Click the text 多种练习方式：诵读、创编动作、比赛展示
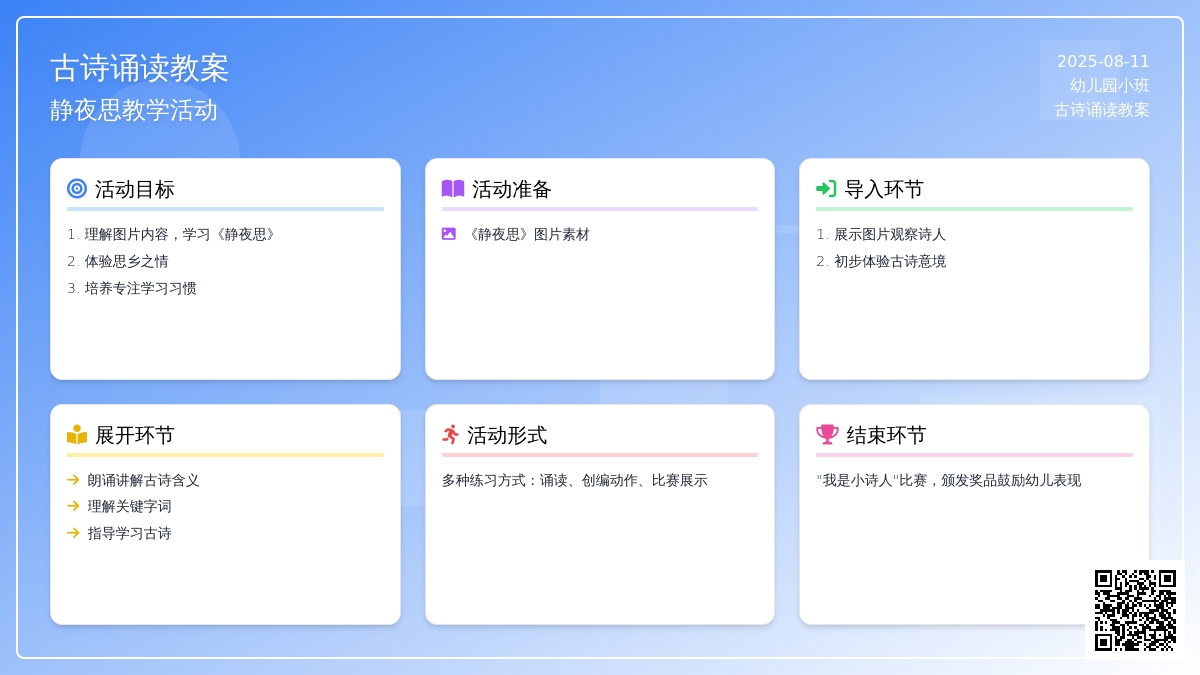1200x675 pixels. coord(575,480)
